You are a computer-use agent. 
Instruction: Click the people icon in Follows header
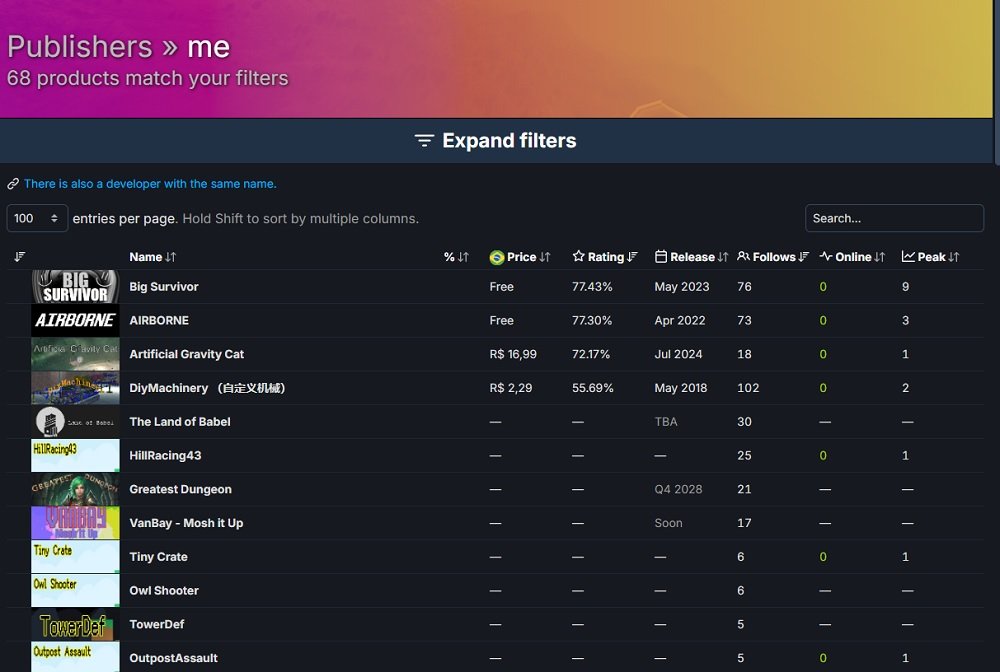tap(743, 257)
